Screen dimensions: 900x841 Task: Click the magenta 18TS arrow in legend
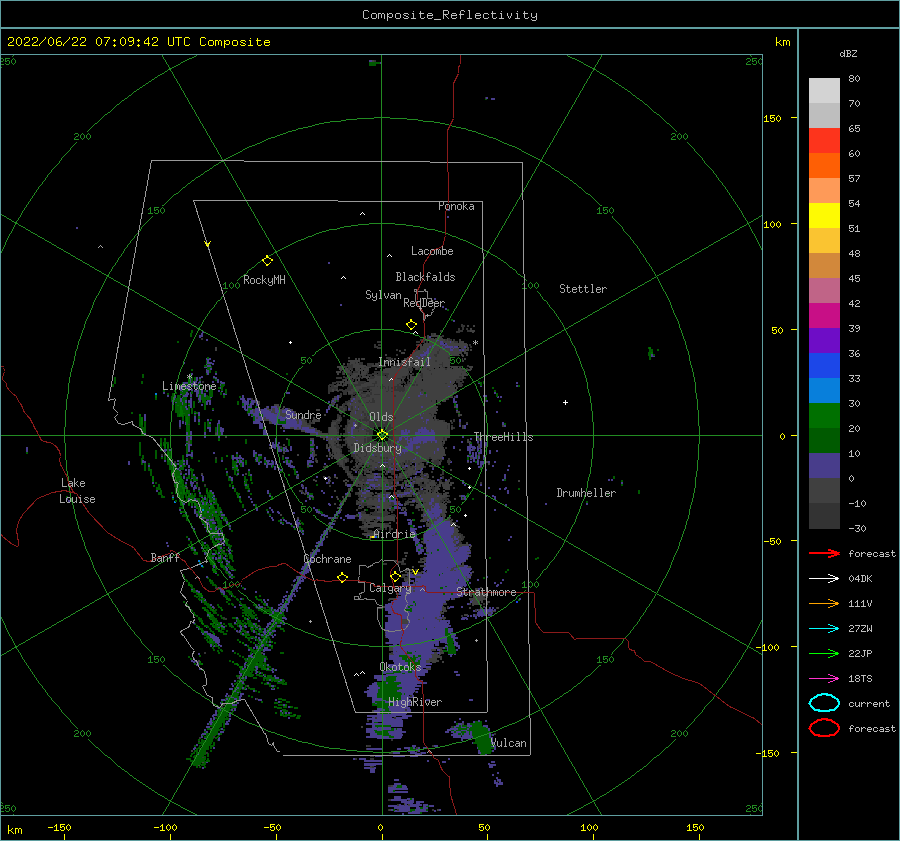824,679
